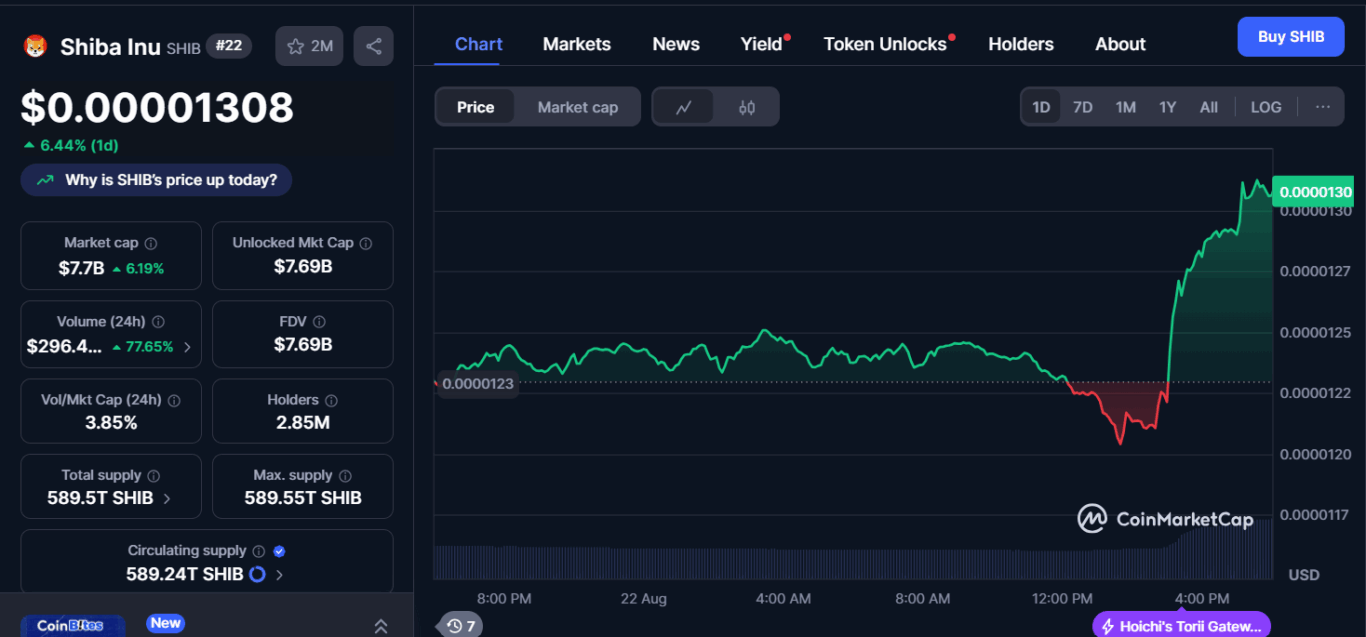Open Max. supply info icon

345,476
